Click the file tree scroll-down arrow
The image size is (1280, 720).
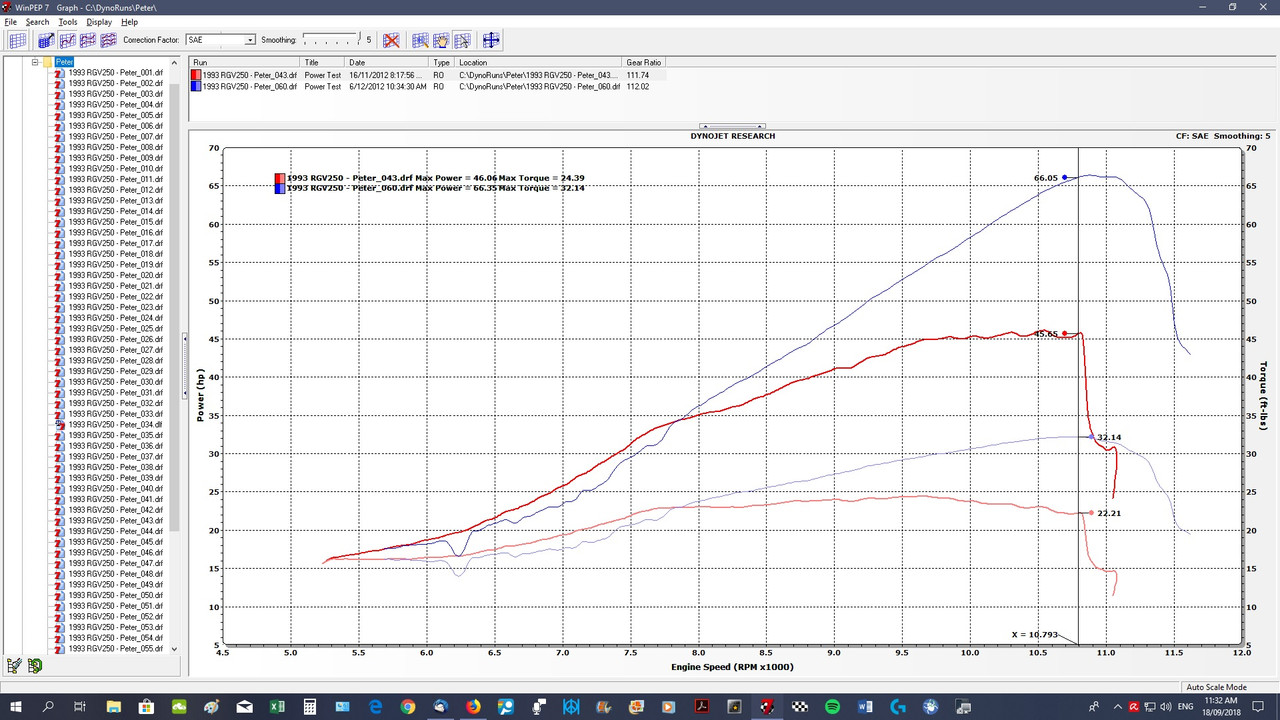pyautogui.click(x=175, y=649)
